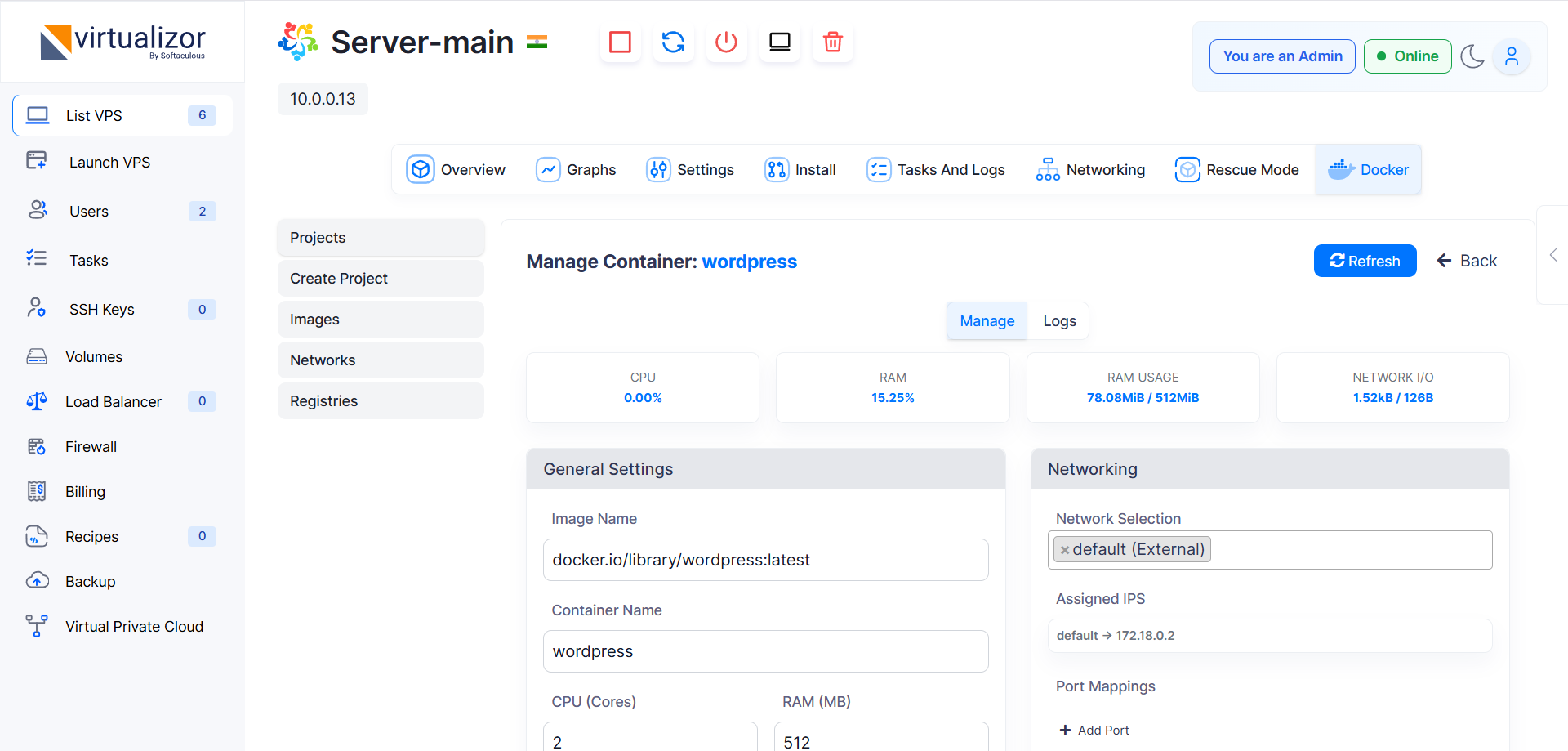Open the Registries docker menu item

(x=381, y=401)
